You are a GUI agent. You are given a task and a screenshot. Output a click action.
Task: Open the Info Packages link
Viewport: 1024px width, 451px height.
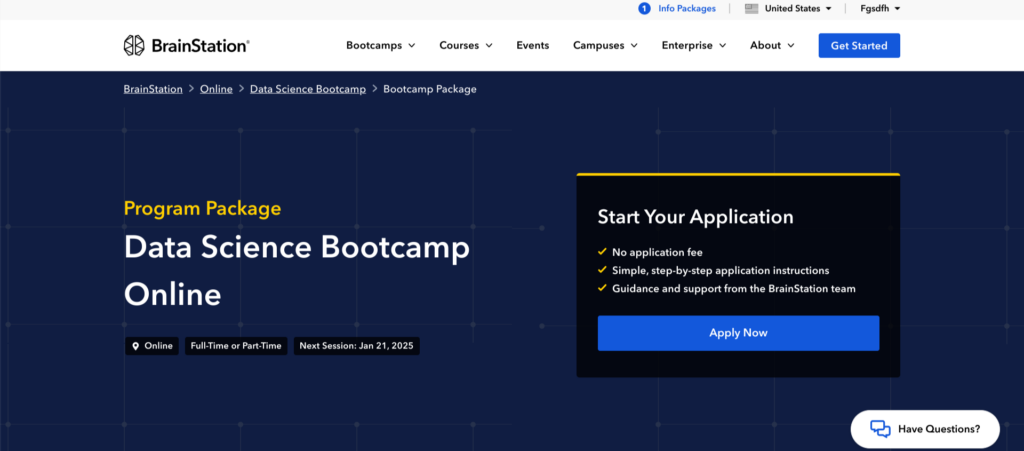click(x=686, y=9)
